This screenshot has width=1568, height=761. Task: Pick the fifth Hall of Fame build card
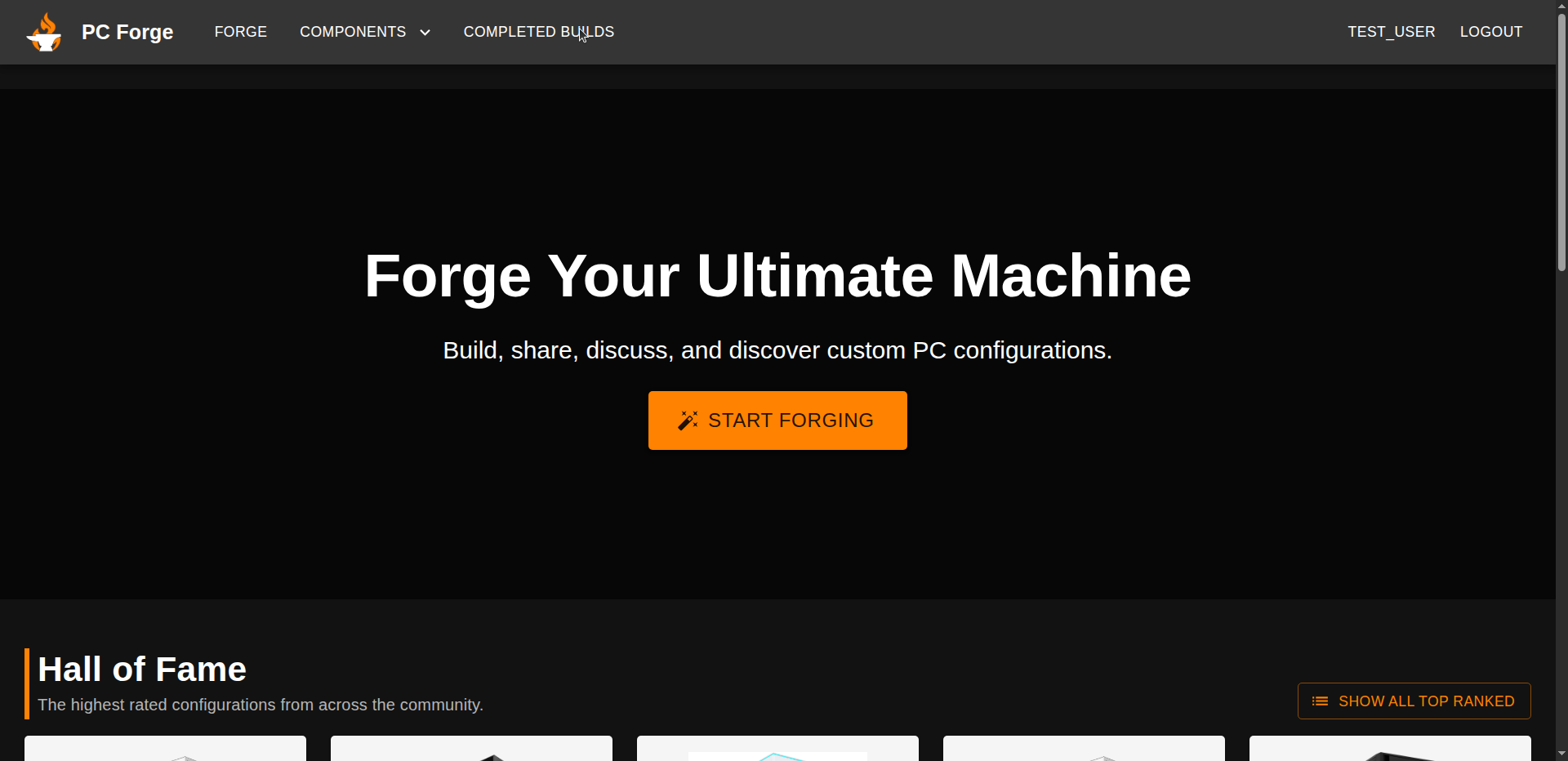click(x=1390, y=749)
